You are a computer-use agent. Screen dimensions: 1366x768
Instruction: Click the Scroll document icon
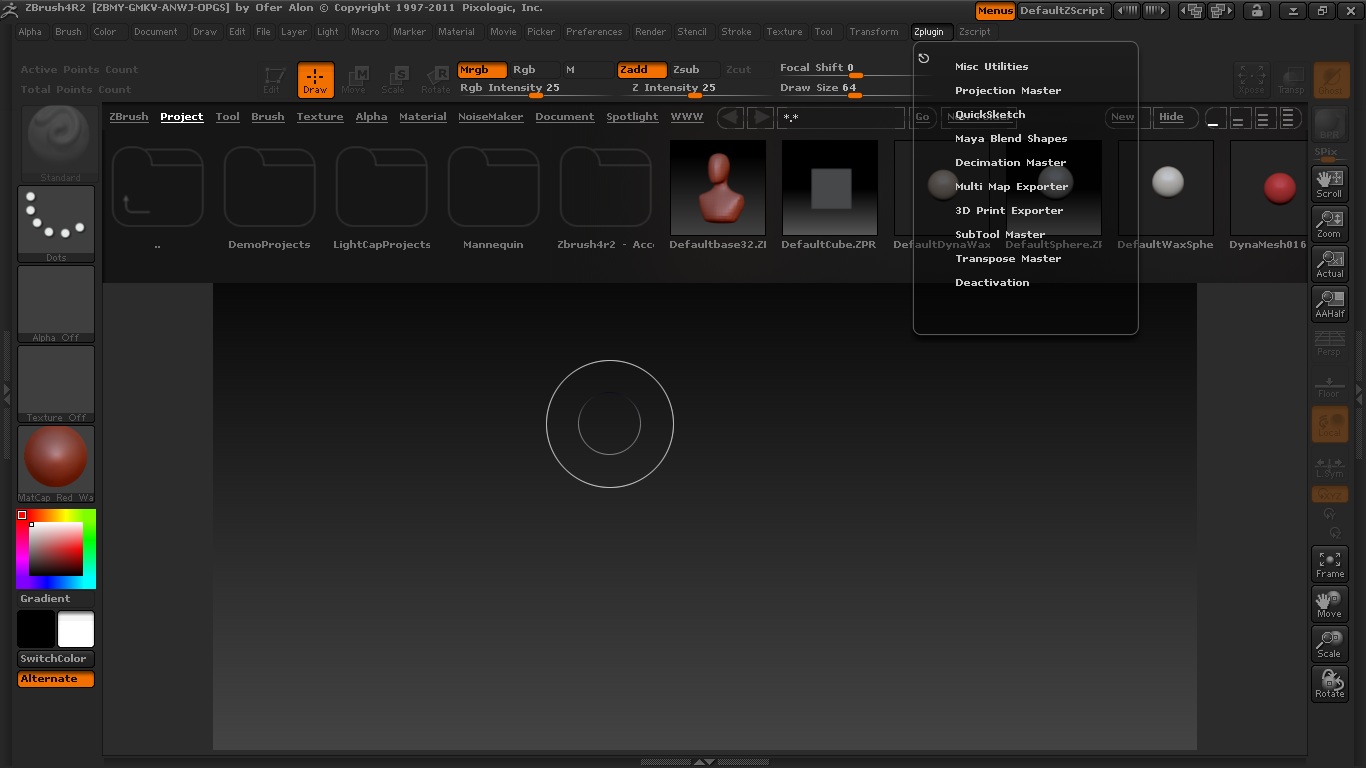[1329, 184]
